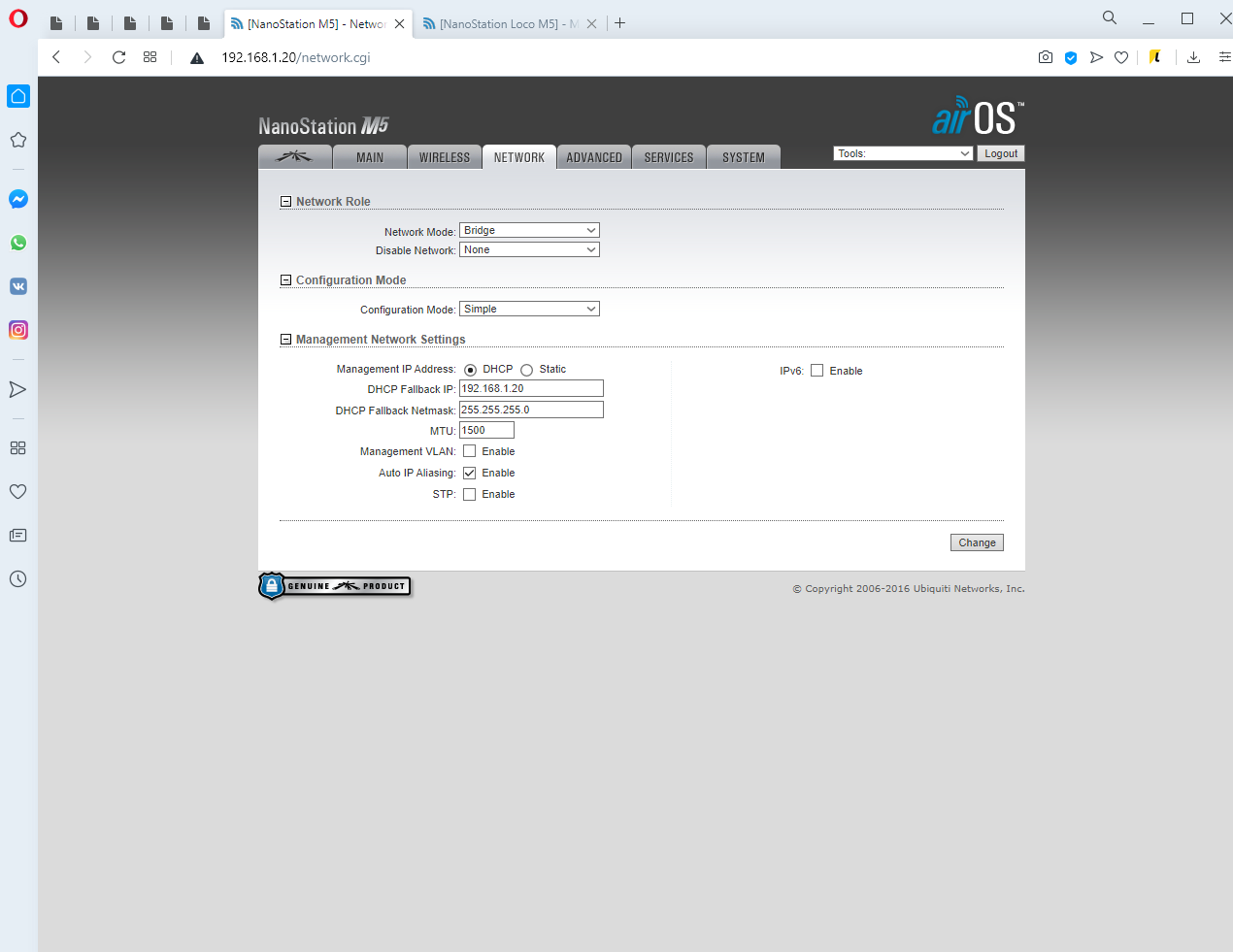This screenshot has height=952, width=1233.
Task: Reload the current page
Action: [x=118, y=57]
